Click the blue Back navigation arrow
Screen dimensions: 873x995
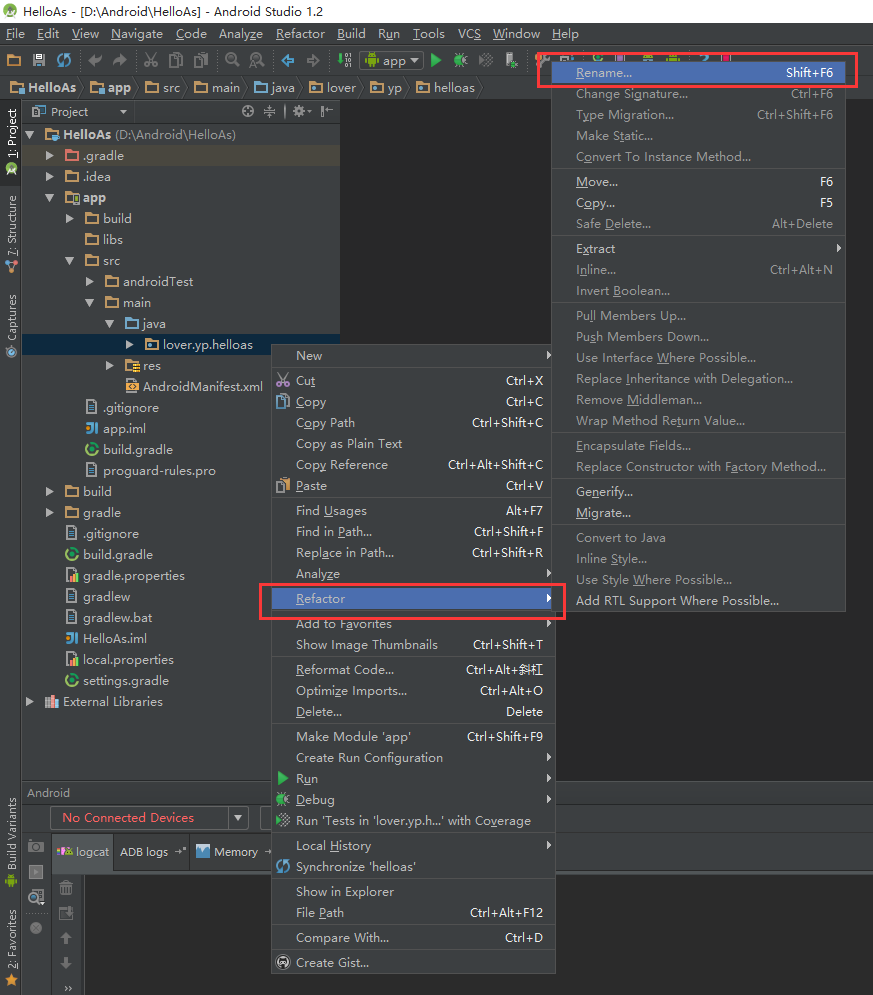tap(288, 60)
